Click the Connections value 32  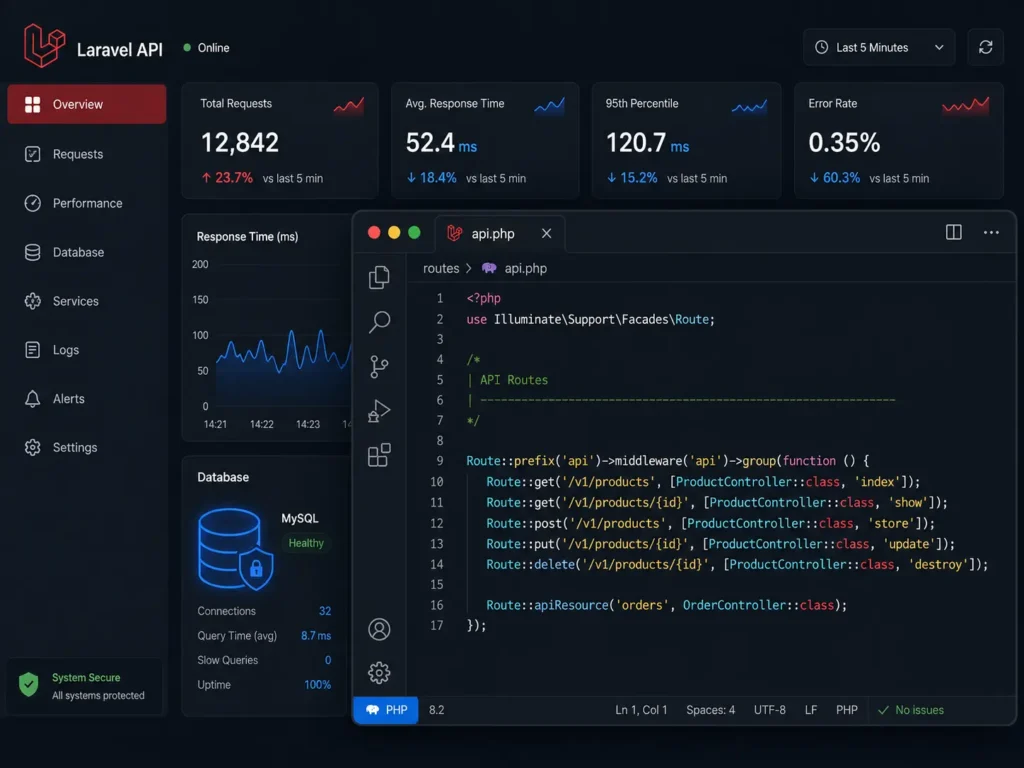pos(325,611)
